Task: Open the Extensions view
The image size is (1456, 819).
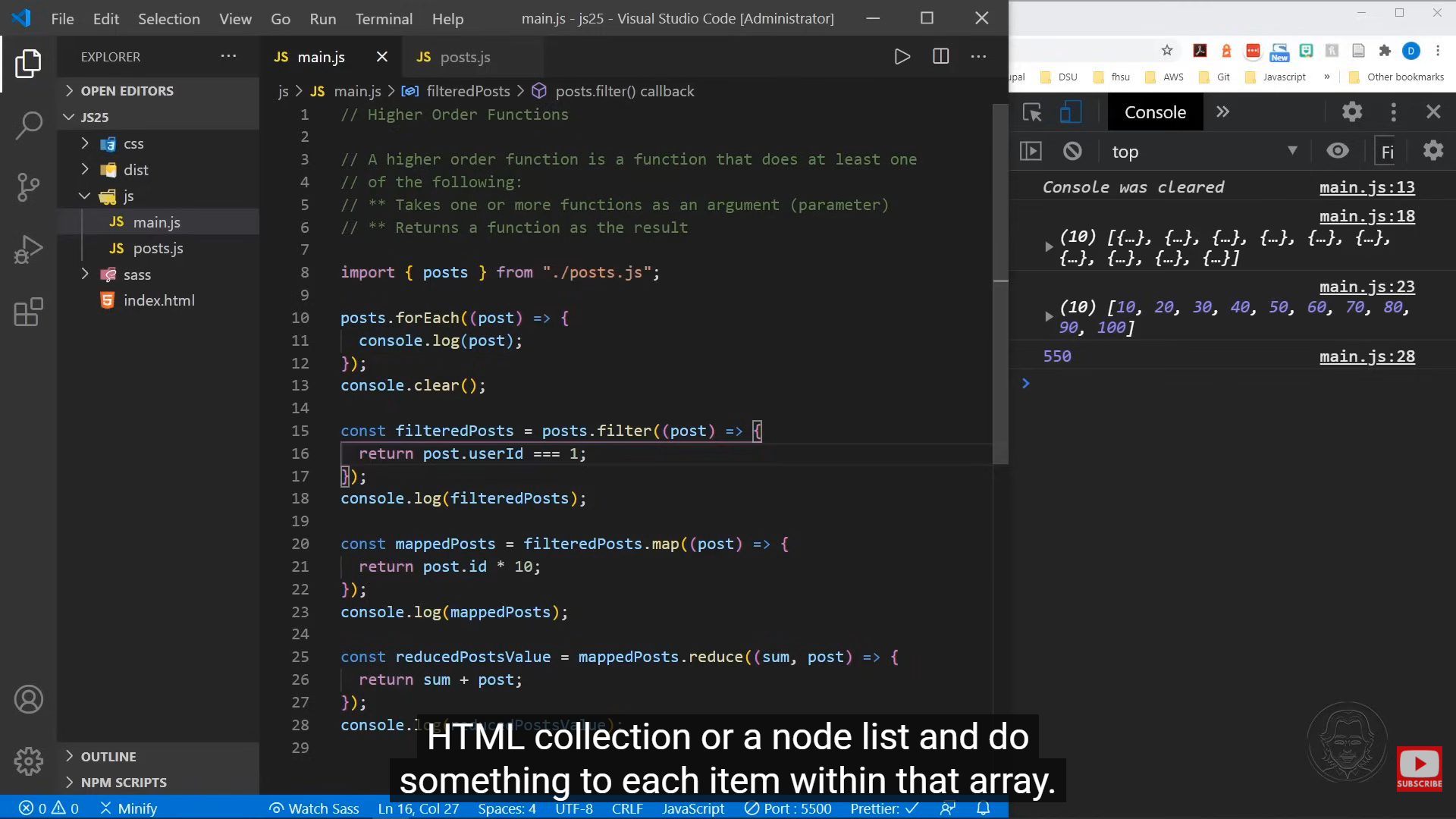Action: pyautogui.click(x=29, y=312)
